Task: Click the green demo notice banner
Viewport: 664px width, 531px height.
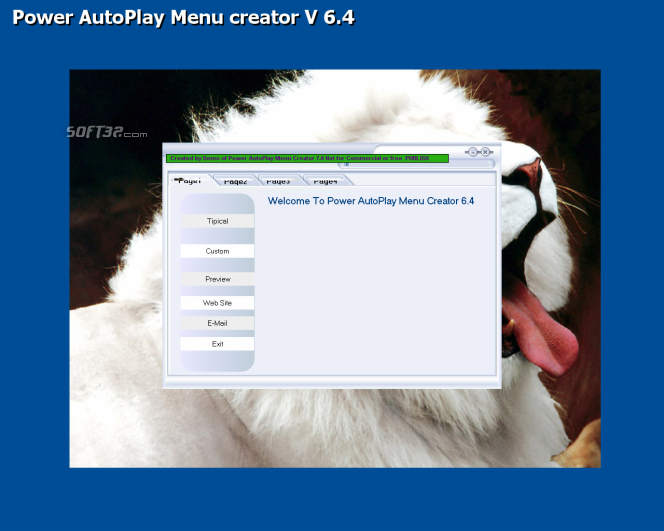Action: click(307, 158)
